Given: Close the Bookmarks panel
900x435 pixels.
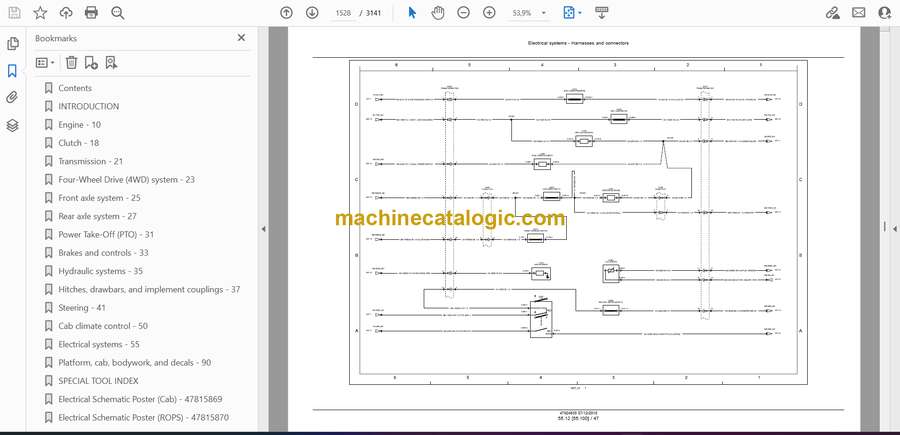Looking at the screenshot, I should [x=241, y=38].
